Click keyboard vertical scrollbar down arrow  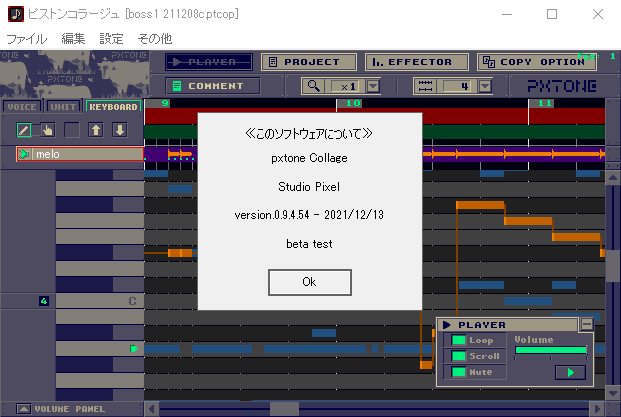coord(613,393)
